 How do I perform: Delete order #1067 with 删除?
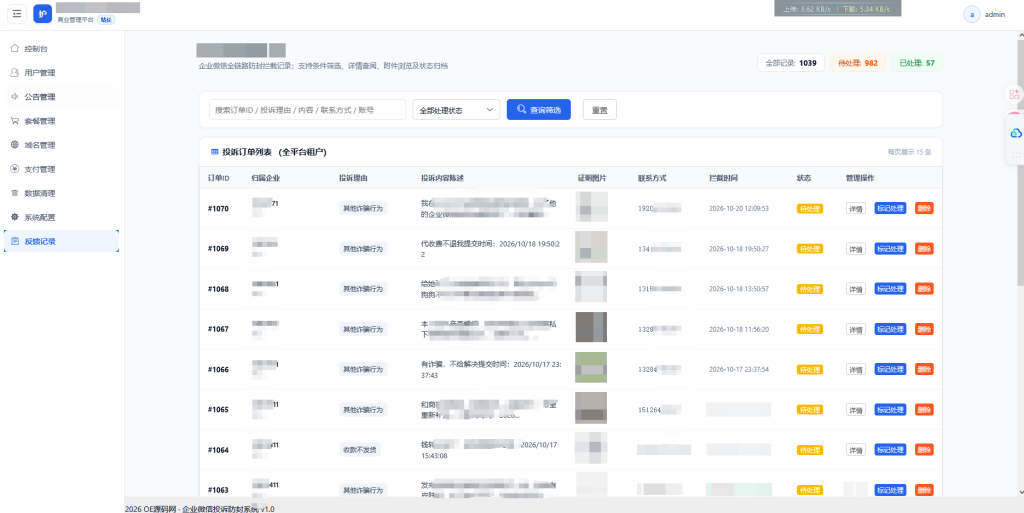924,329
